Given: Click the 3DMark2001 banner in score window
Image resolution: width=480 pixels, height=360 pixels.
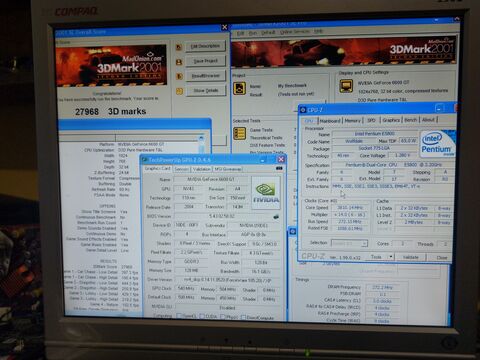Looking at the screenshot, I should tap(111, 66).
